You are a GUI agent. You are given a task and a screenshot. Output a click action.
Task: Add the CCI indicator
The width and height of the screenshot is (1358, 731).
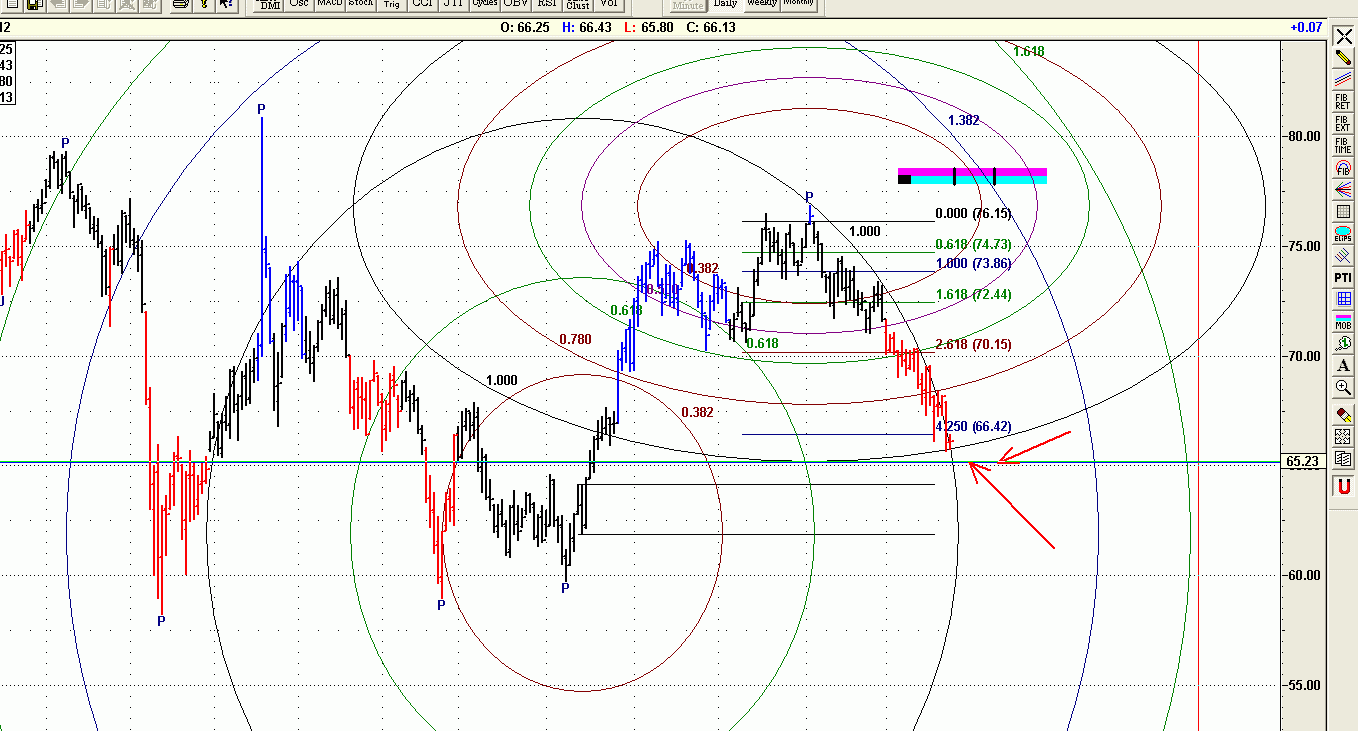422,4
